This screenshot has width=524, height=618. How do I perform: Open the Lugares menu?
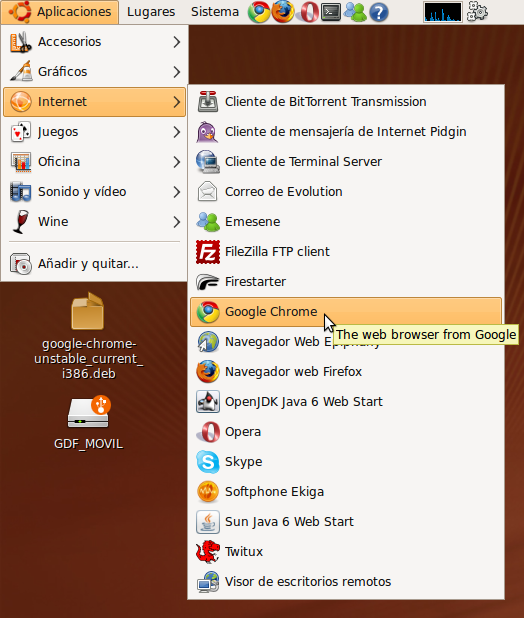pos(151,12)
